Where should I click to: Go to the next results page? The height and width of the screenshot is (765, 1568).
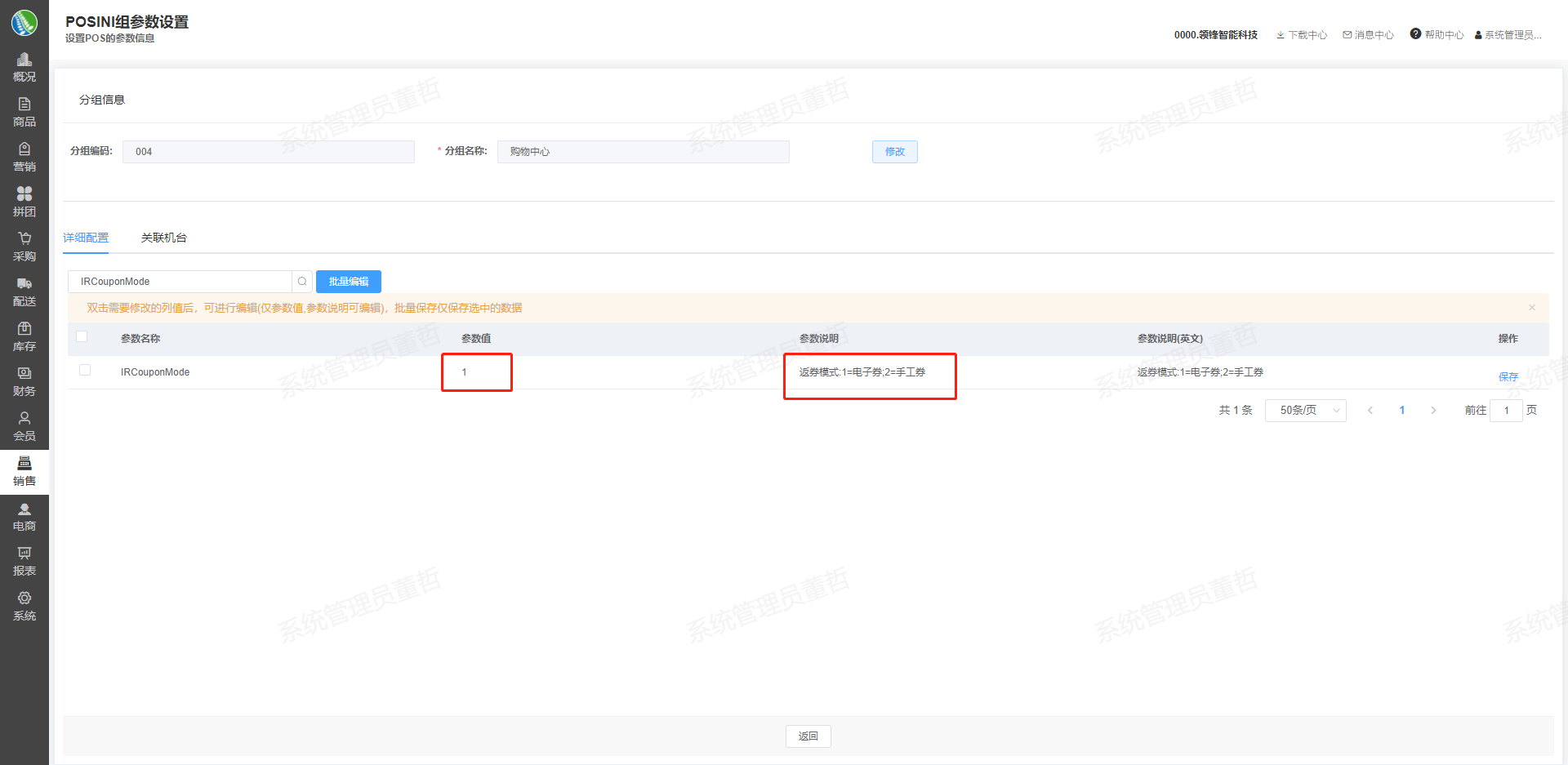pos(1433,410)
